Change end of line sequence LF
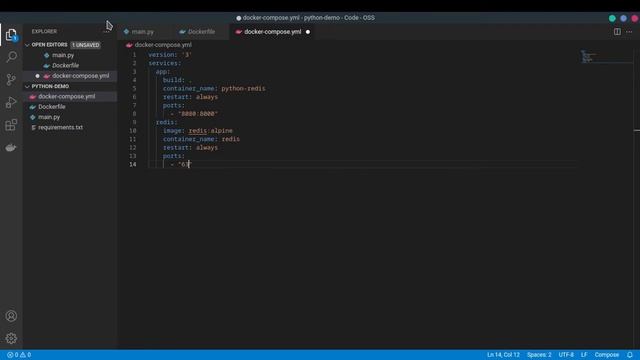The height and width of the screenshot is (360, 640). tap(584, 355)
